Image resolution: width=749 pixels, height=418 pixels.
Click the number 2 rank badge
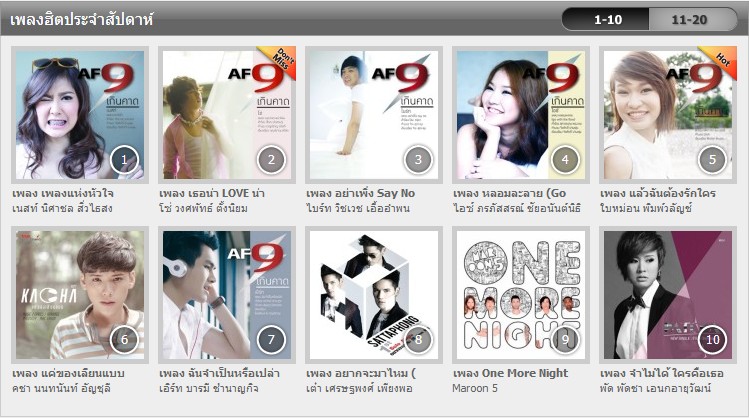coord(271,160)
